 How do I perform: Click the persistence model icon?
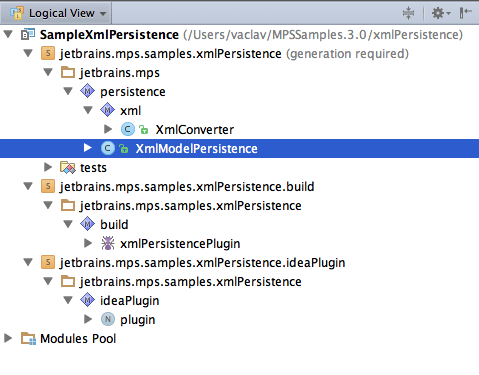[88, 91]
